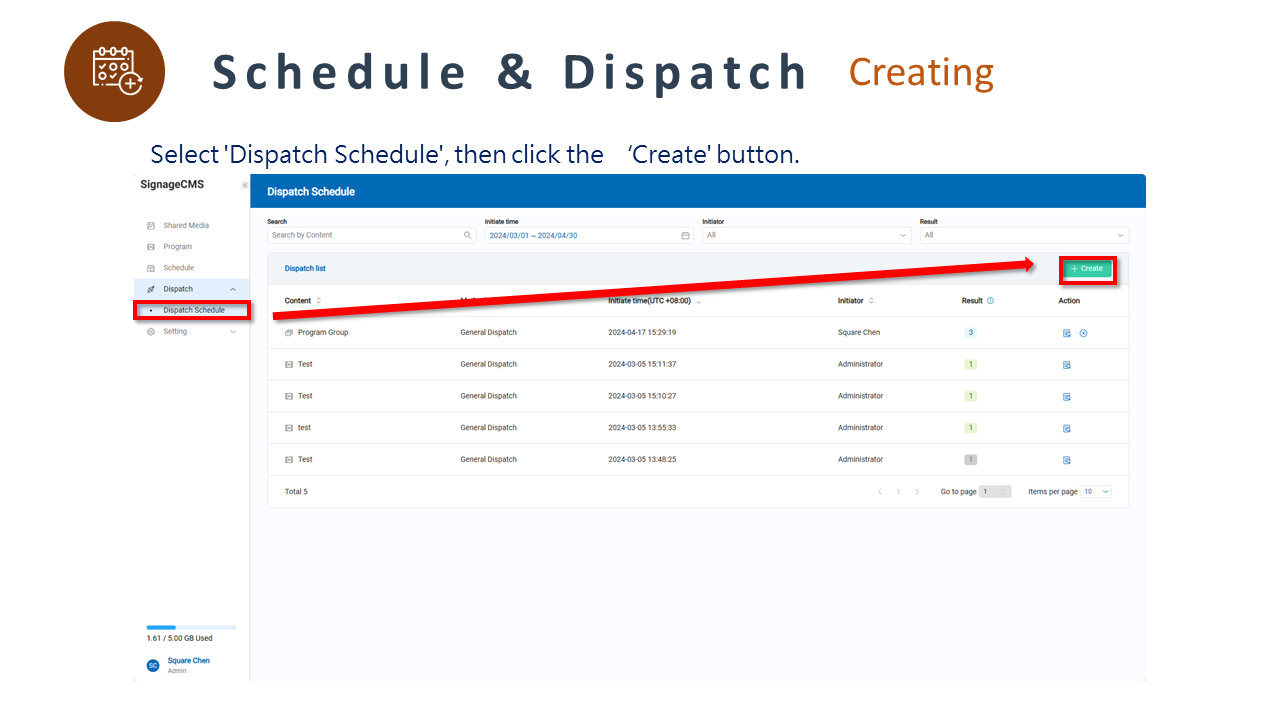Sort the list by Content column
The height and width of the screenshot is (720, 1280).
pos(319,301)
